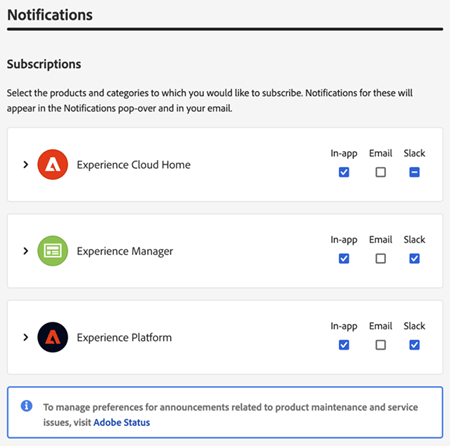Click the red Experience Cloud Home icon
The image size is (450, 446).
tap(53, 165)
